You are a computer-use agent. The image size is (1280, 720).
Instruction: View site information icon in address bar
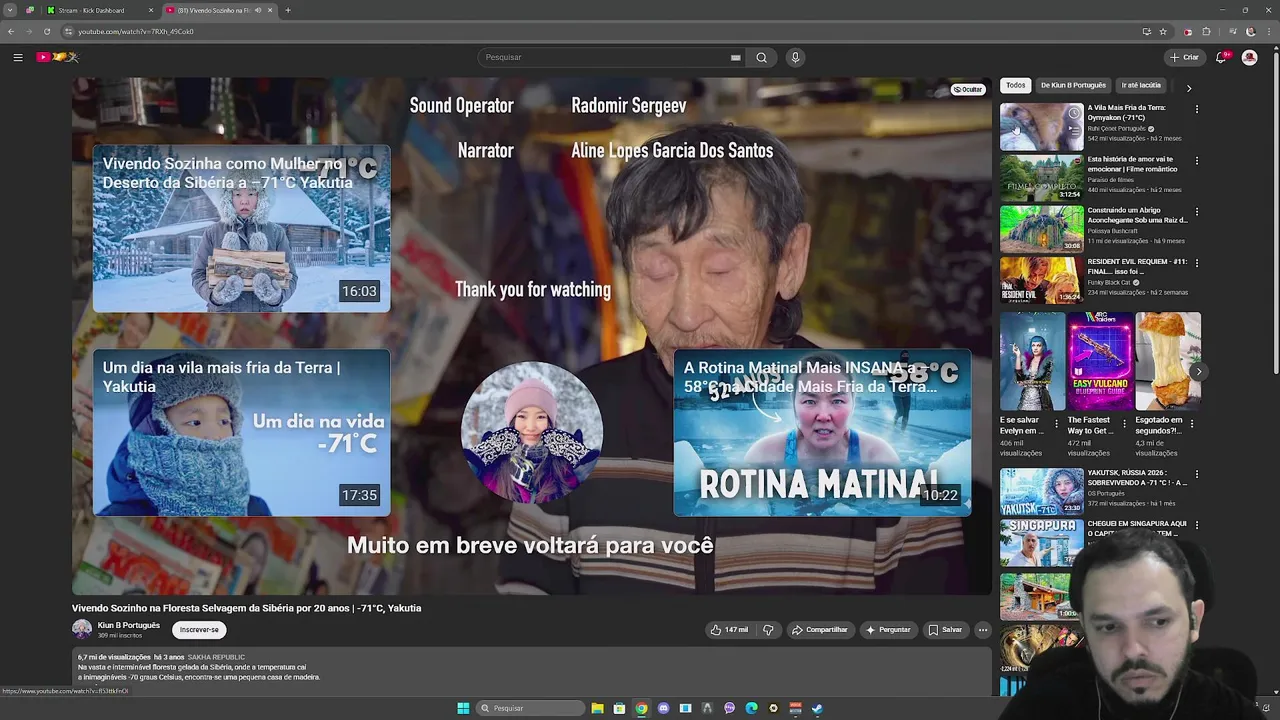[x=69, y=31]
